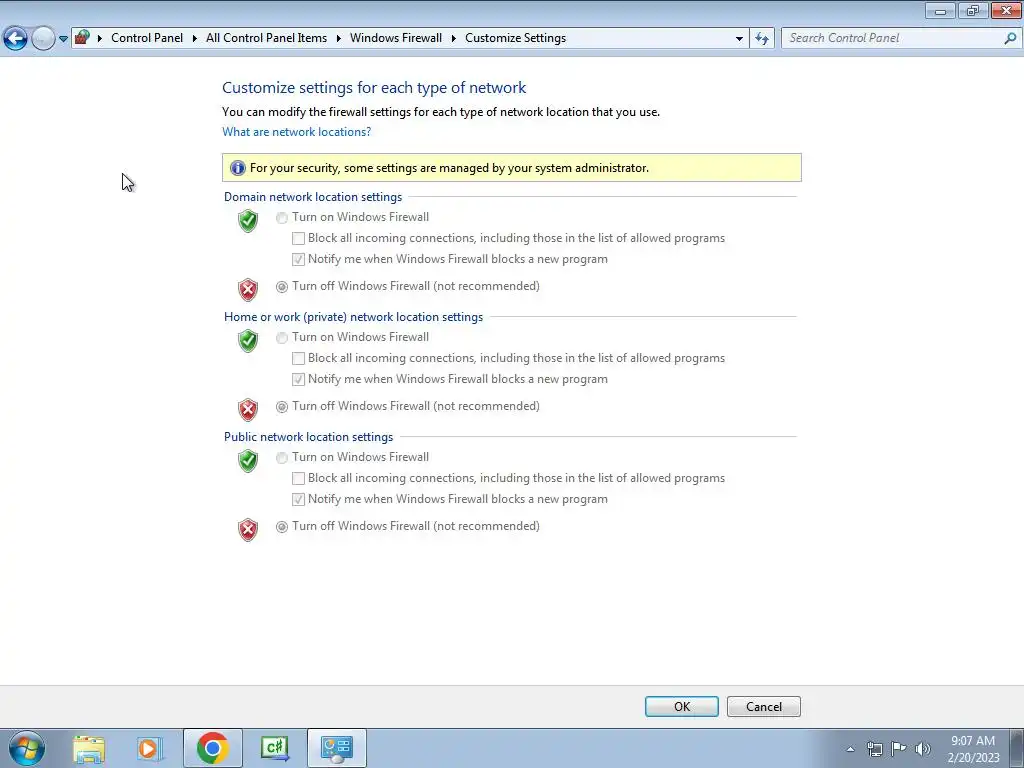Click red shield icon under Home or work settings

pyautogui.click(x=248, y=409)
